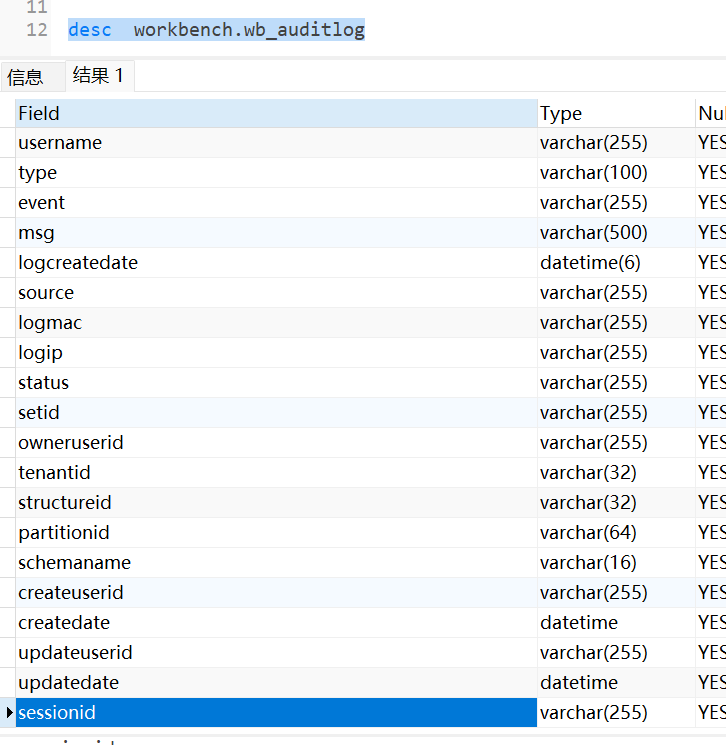Select the tenantid field cell
726x745 pixels.
277,473
